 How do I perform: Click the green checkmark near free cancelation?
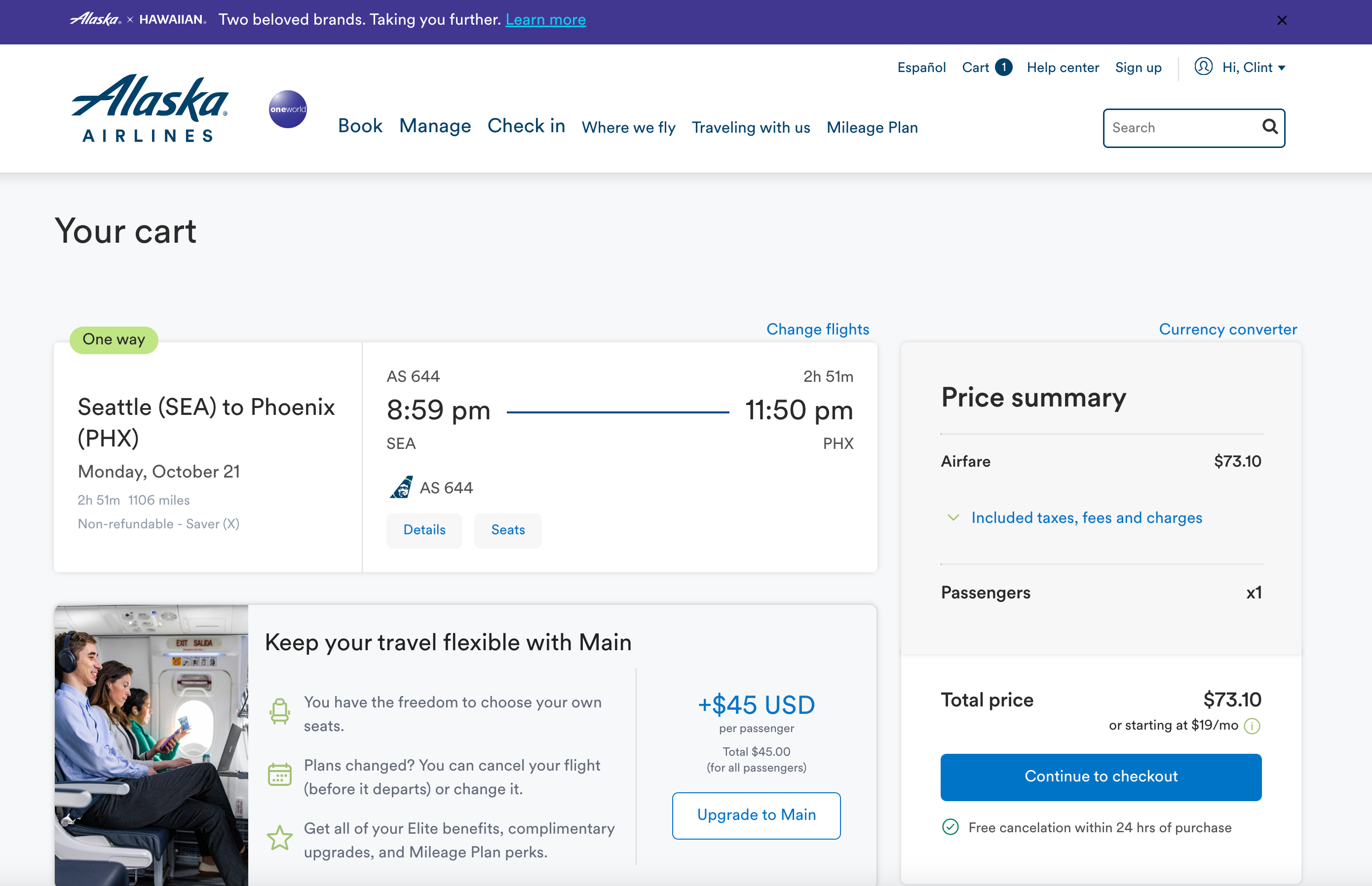click(x=950, y=827)
